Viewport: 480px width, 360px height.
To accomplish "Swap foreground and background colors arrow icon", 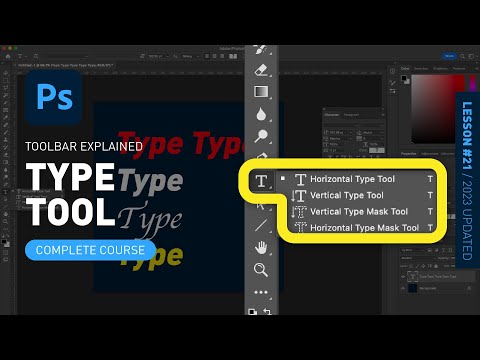I will click(x=267, y=311).
